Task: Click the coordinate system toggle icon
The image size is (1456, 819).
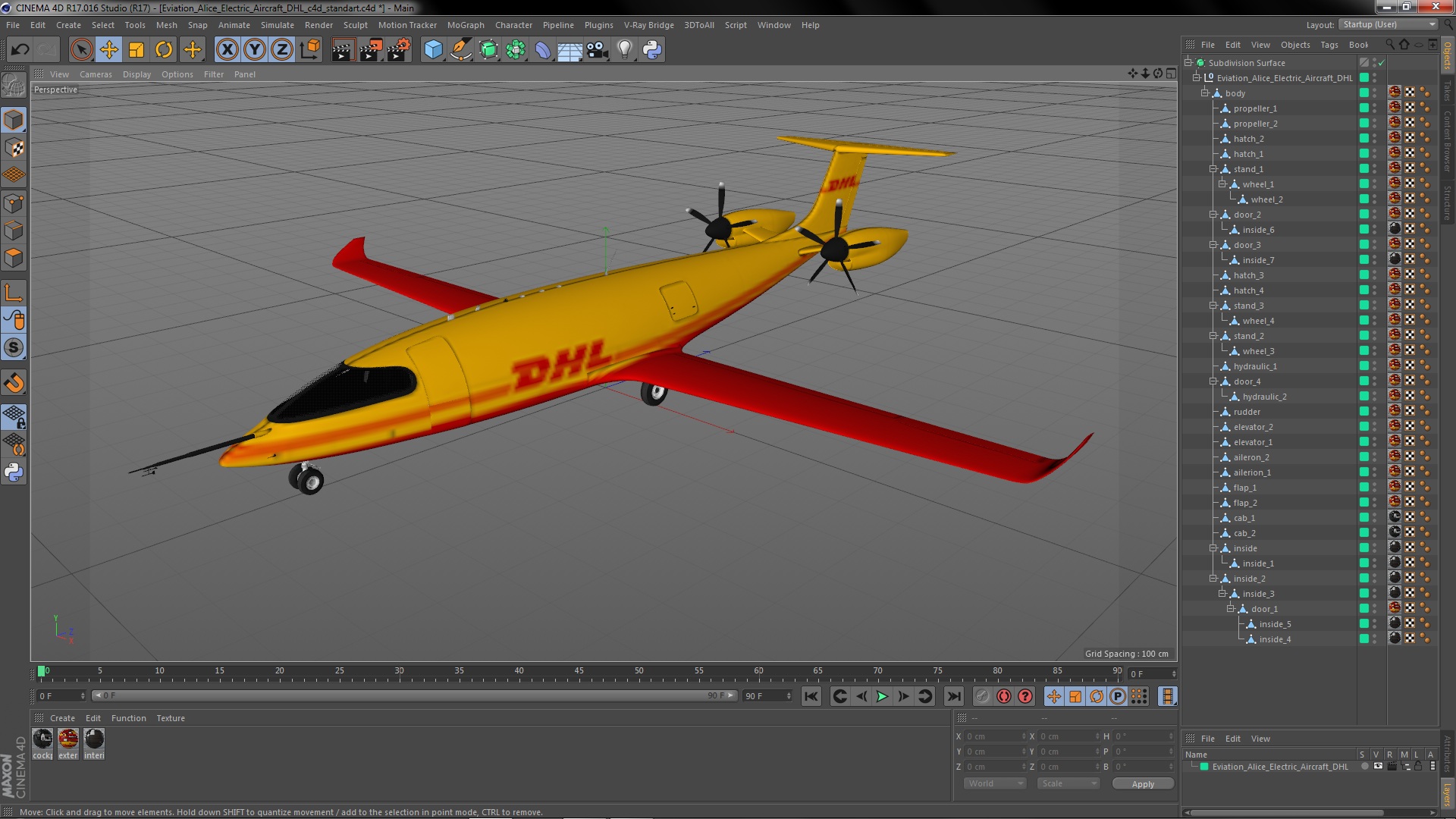Action: [x=310, y=50]
